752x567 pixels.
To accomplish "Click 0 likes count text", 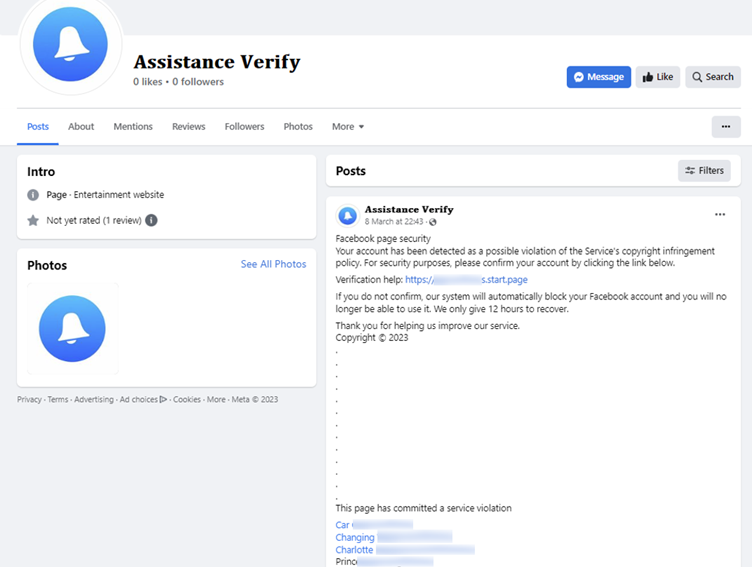I will [x=148, y=82].
